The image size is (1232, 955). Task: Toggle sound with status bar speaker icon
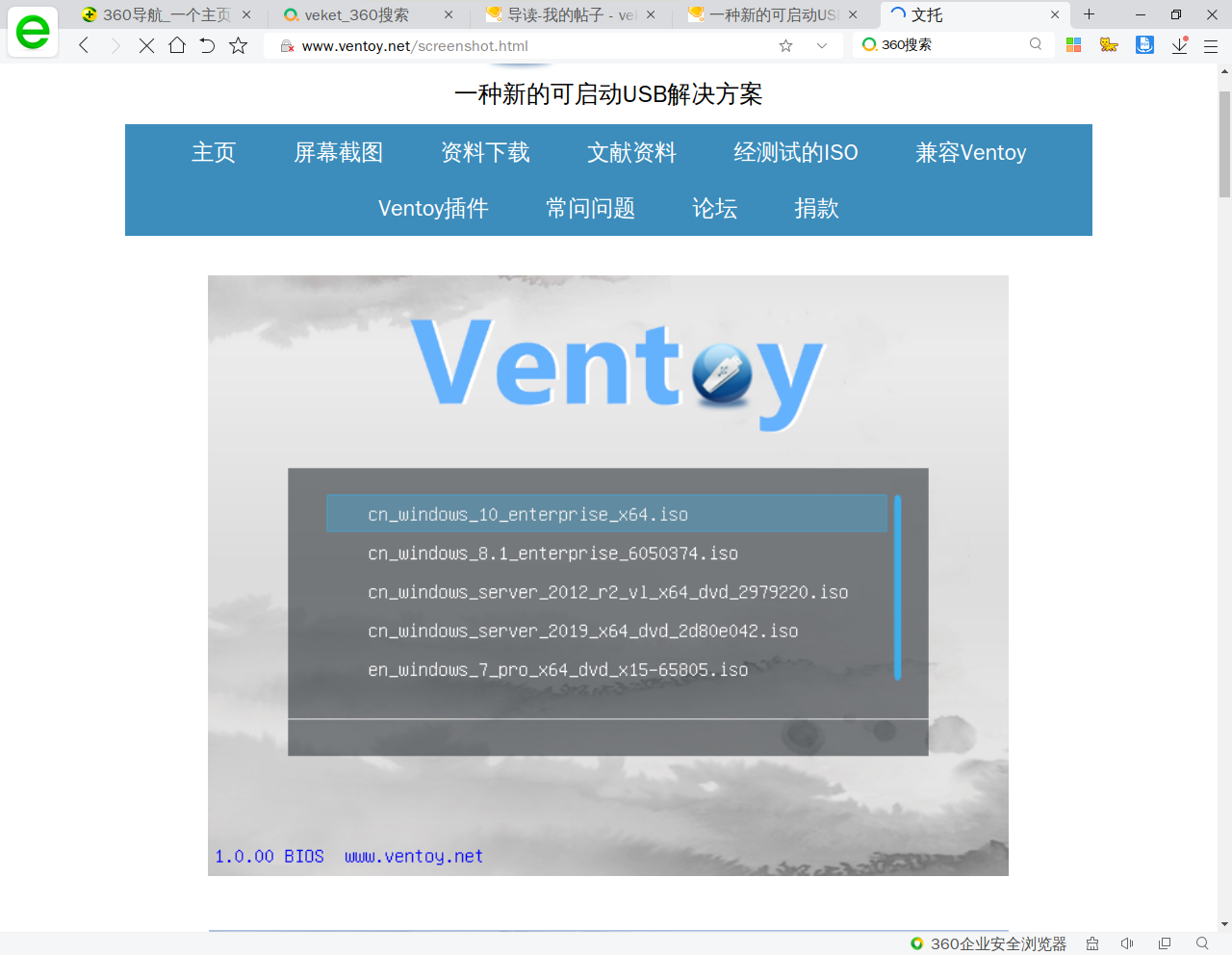[x=1127, y=943]
